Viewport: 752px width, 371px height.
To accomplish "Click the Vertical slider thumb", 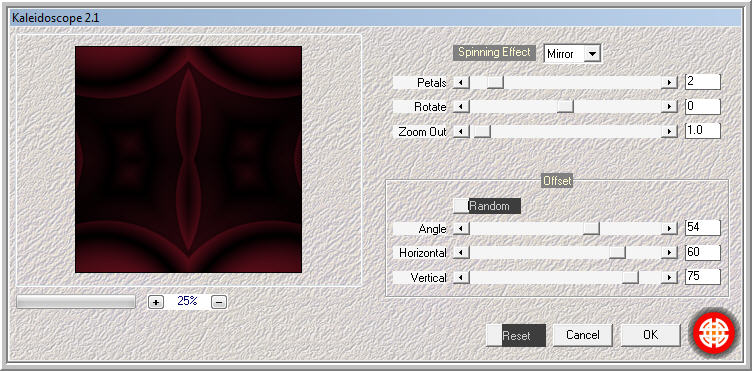I will pyautogui.click(x=630, y=278).
